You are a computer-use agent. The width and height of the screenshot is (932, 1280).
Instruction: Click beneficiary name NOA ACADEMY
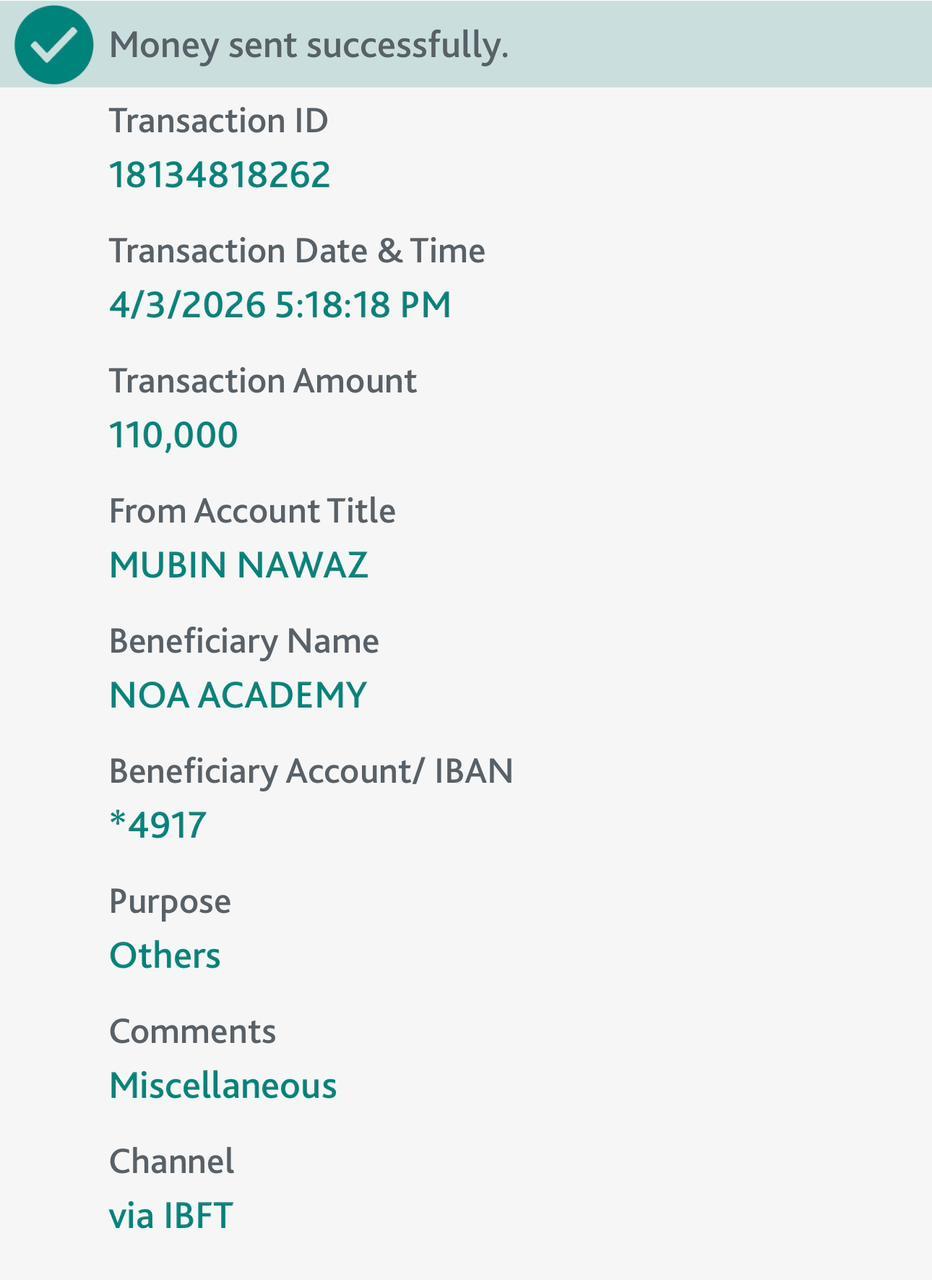237,695
